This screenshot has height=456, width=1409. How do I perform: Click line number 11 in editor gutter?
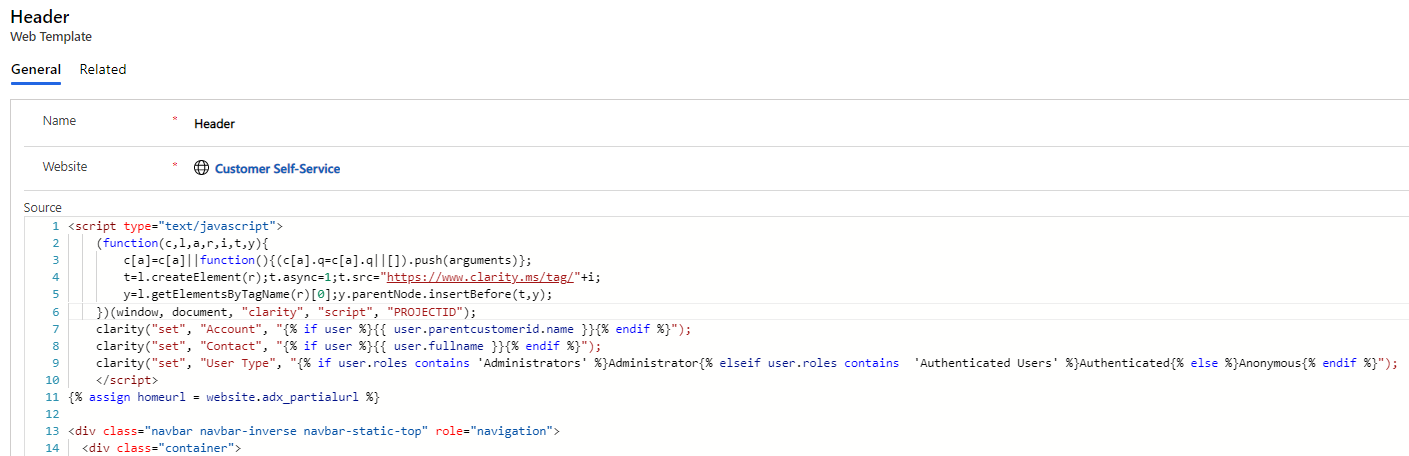coord(53,397)
